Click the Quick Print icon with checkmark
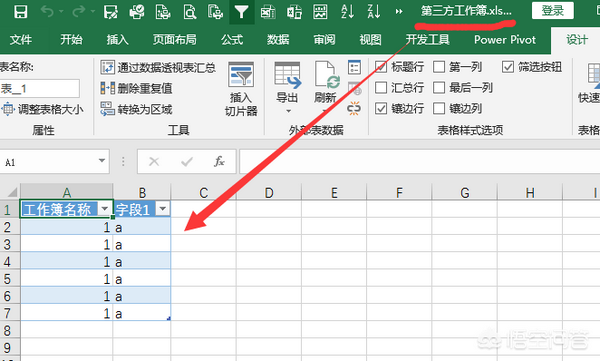This screenshot has height=361, width=600. pos(137,11)
